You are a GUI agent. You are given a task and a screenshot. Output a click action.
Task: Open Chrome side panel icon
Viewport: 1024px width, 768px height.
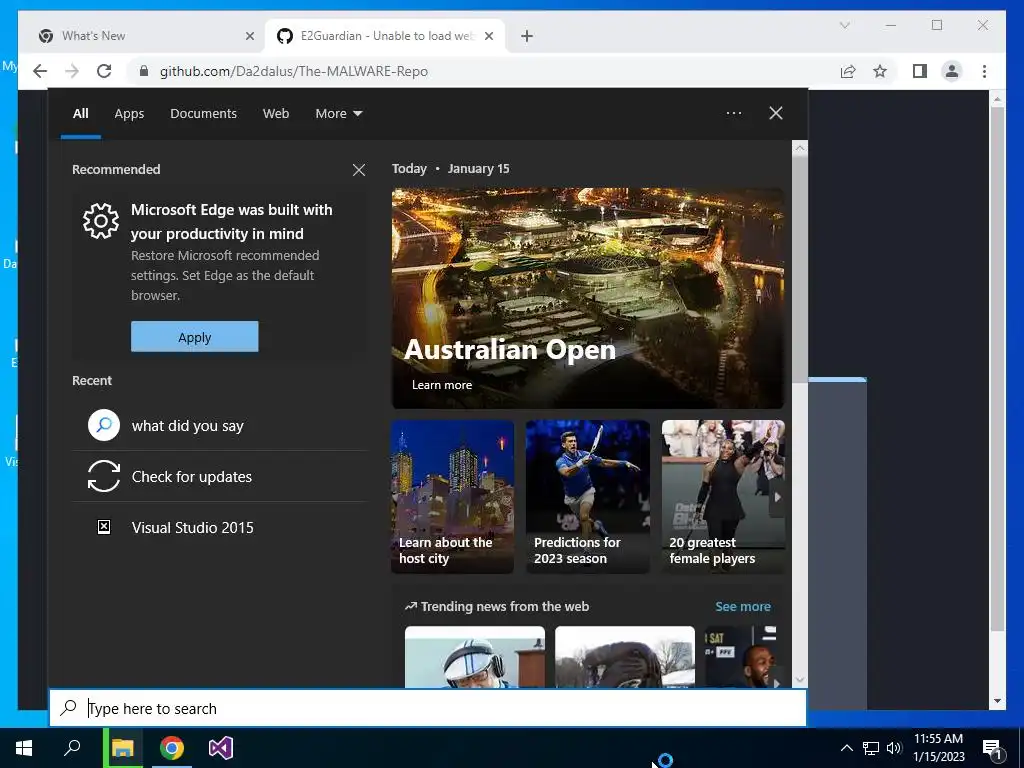click(x=920, y=71)
